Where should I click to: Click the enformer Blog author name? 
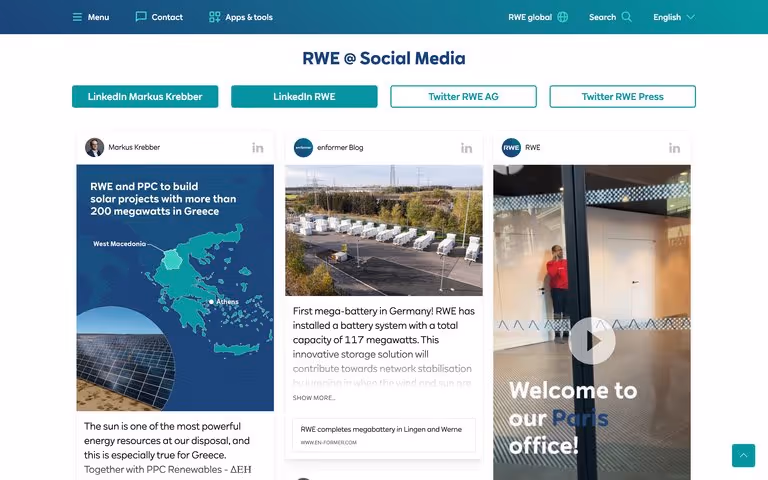point(340,147)
